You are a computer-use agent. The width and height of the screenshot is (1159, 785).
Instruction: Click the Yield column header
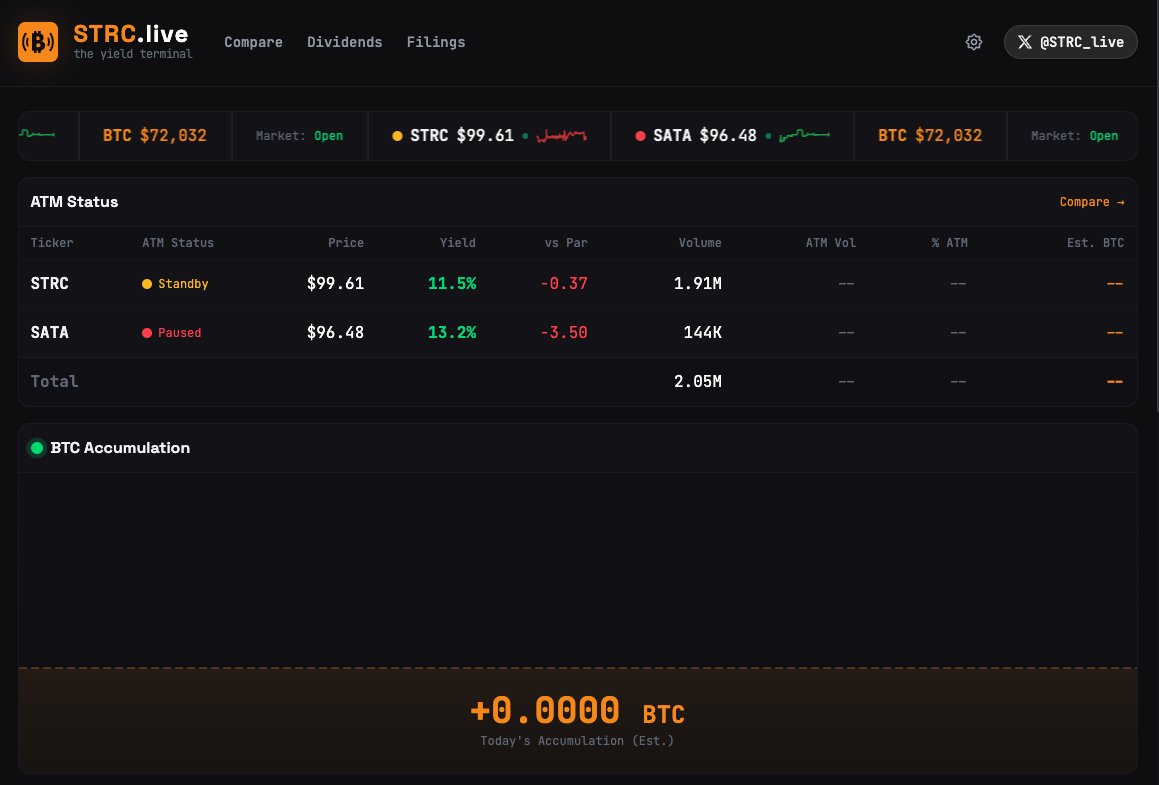pos(458,242)
